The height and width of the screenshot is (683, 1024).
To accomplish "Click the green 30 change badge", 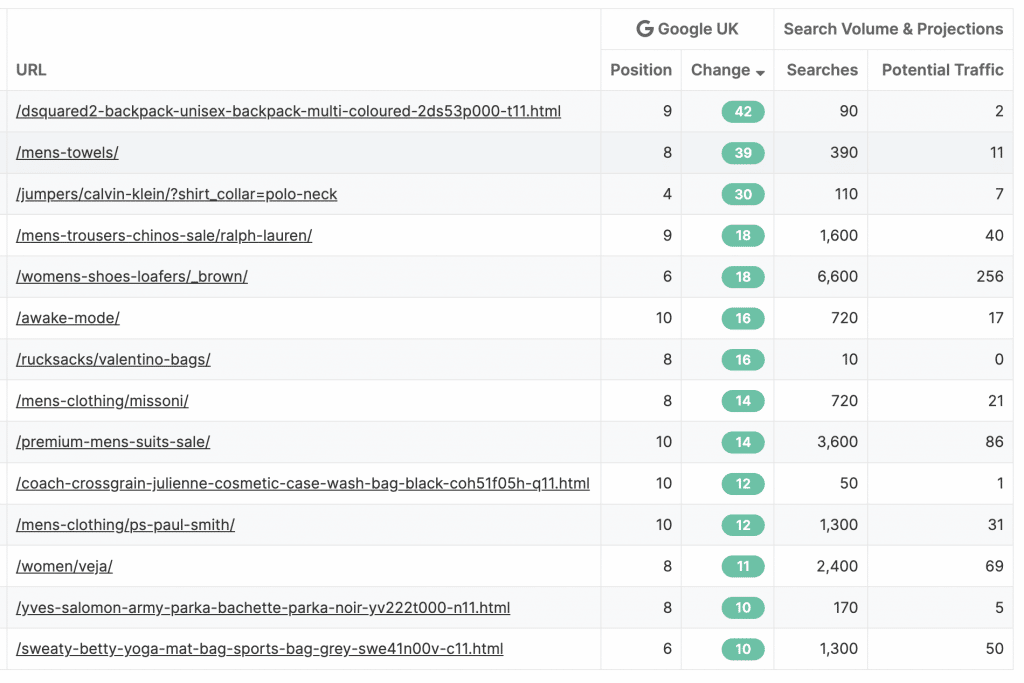I will click(743, 194).
